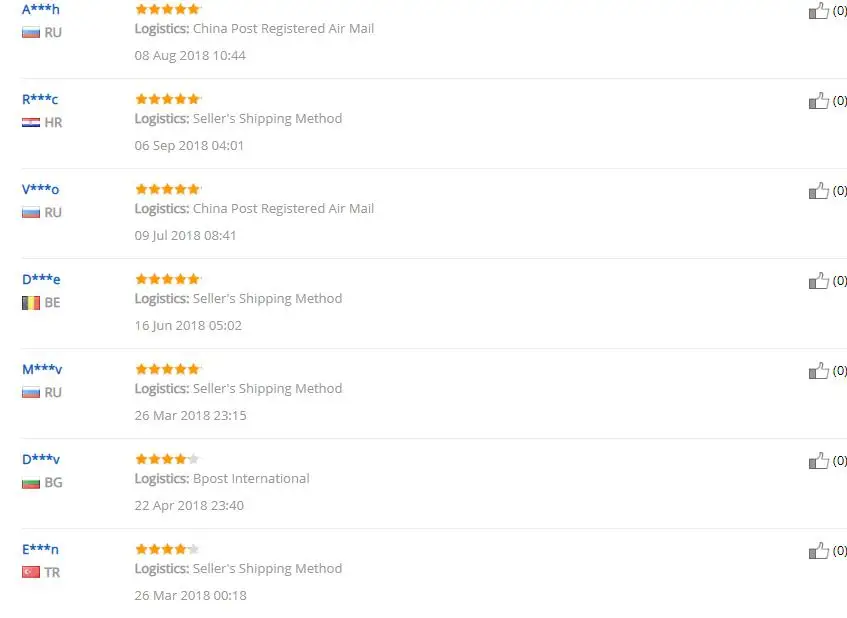Screen dimensions: 847x618
Task: Click the Belgian flag beside BE
Action: (31, 303)
